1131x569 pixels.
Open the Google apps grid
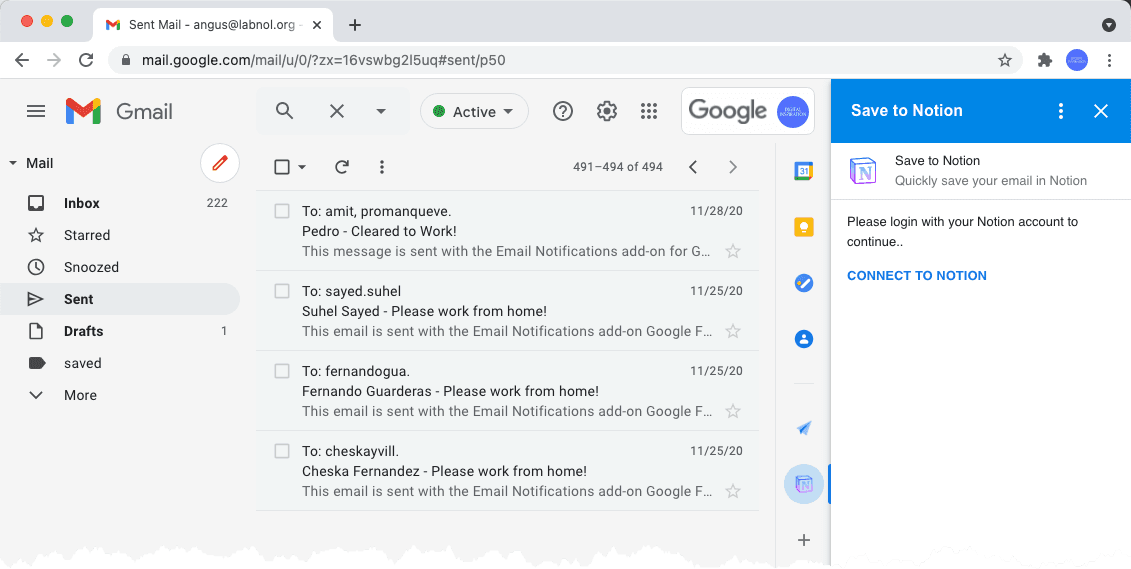pos(649,111)
